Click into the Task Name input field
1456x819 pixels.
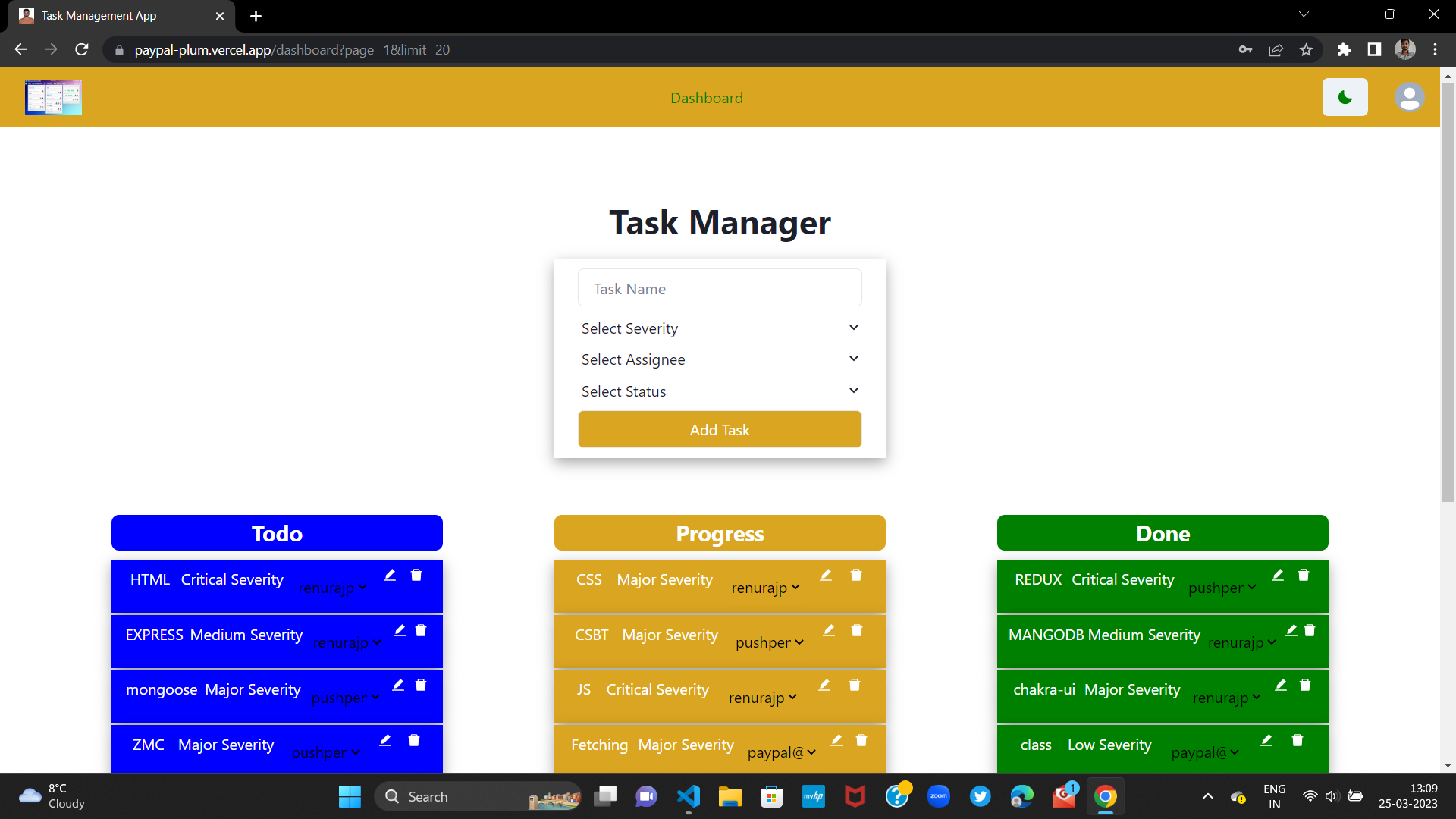719,289
